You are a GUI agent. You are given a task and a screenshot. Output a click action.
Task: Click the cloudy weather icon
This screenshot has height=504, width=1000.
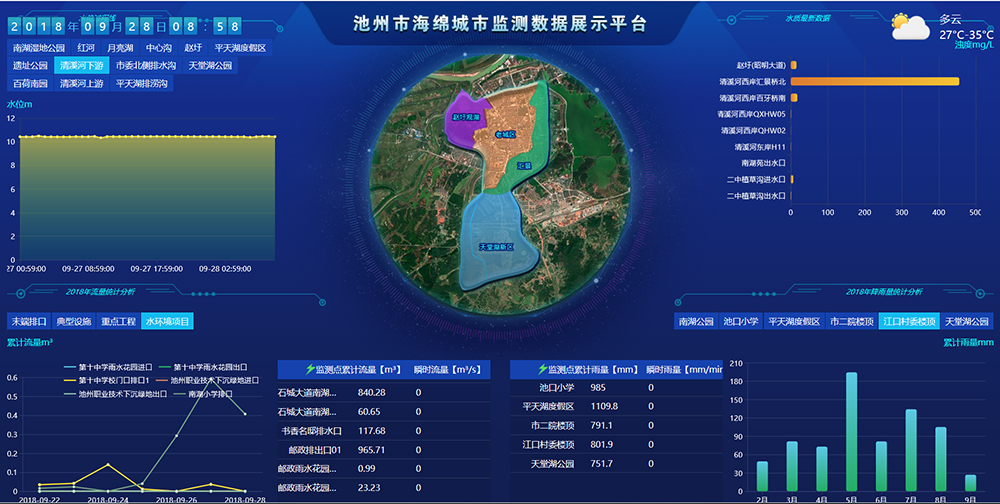pyautogui.click(x=910, y=27)
